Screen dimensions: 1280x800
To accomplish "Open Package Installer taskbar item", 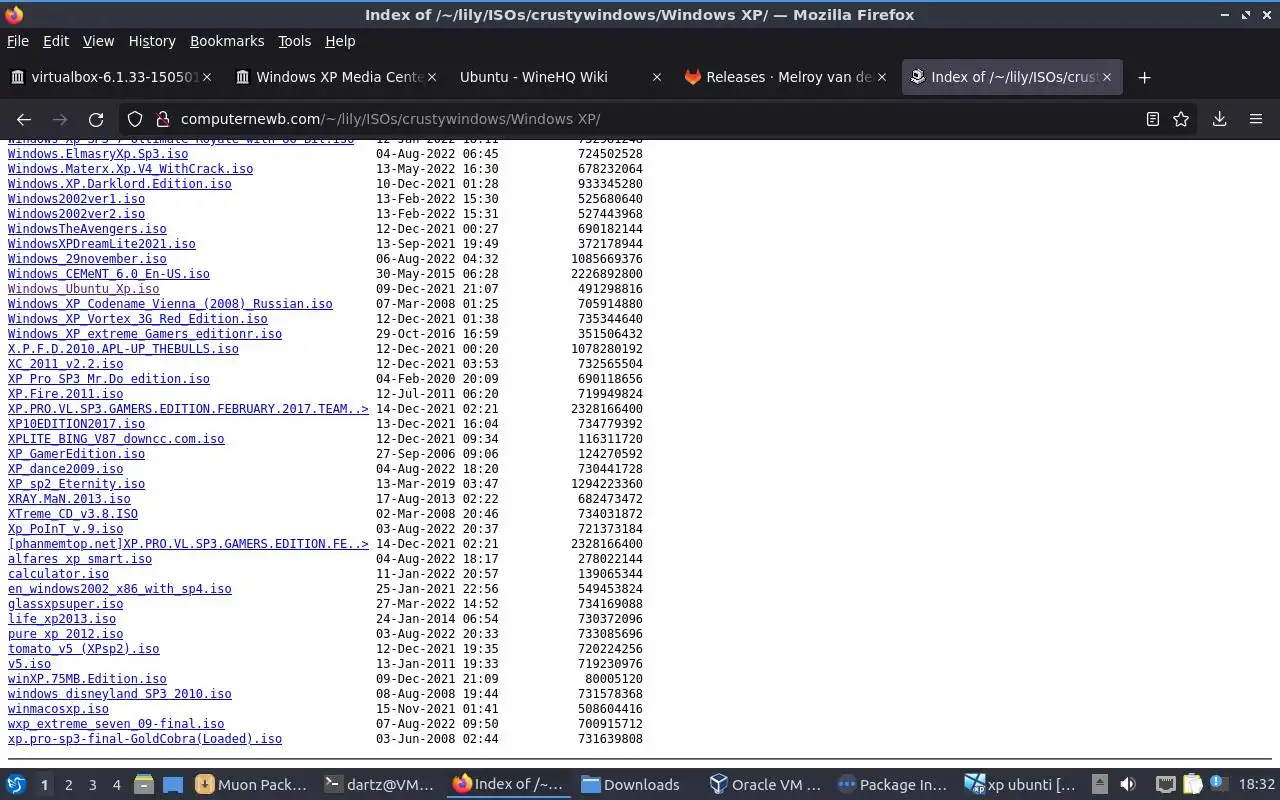I will 892,785.
